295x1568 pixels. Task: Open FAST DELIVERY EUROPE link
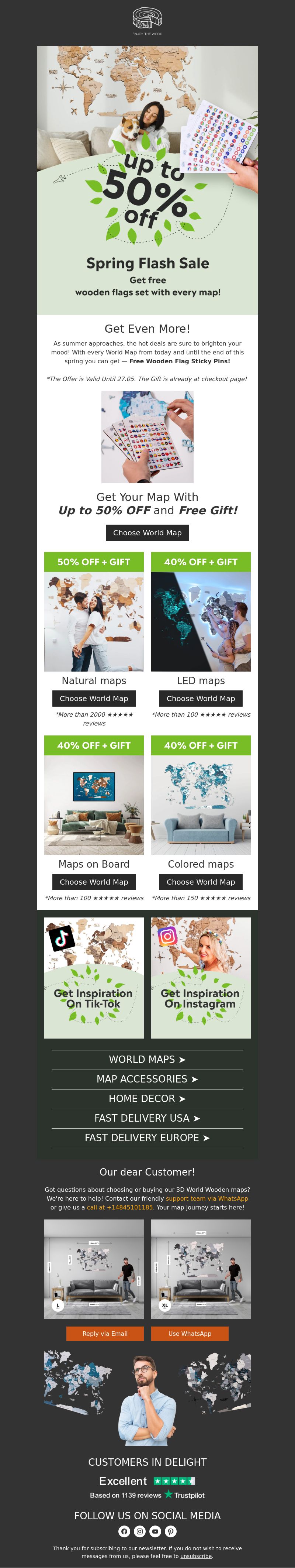click(x=147, y=1138)
